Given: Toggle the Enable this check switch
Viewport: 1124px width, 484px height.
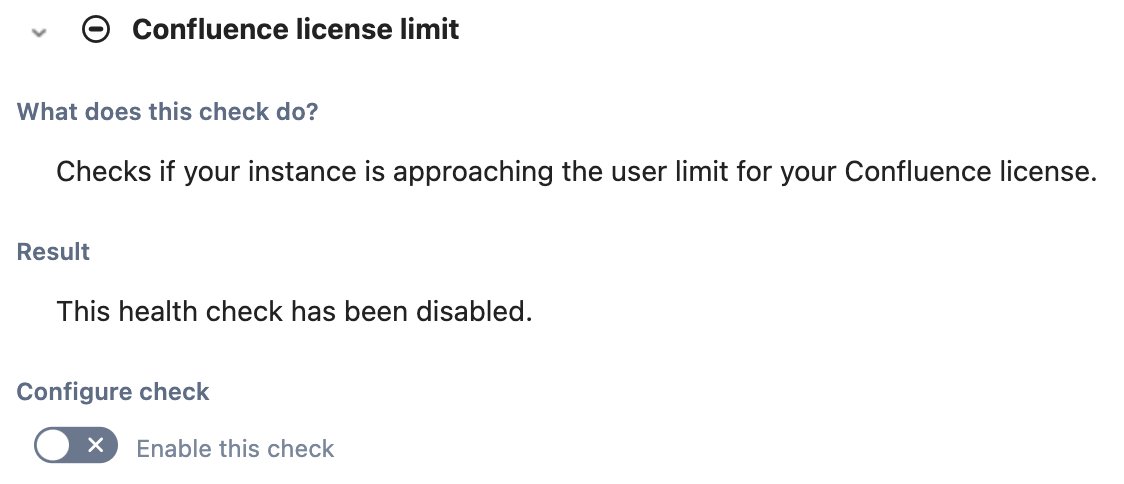Looking at the screenshot, I should coord(75,445).
